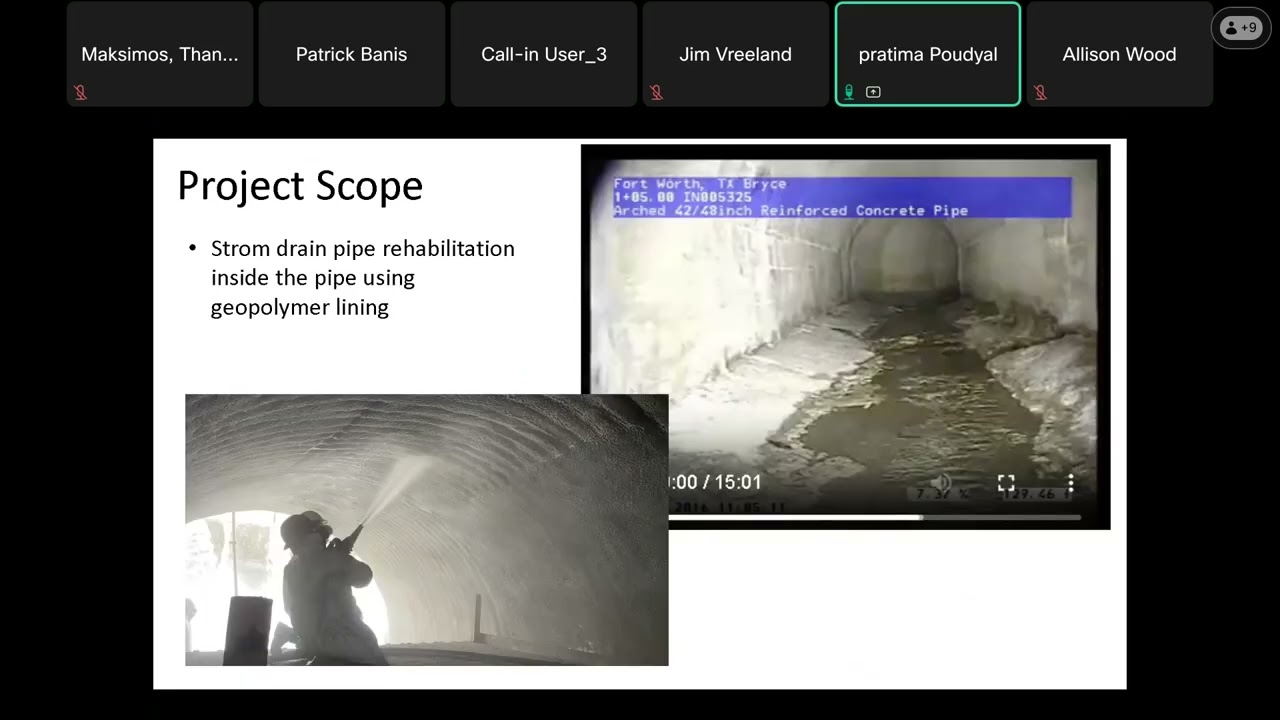
Task: Click the "Project Scope" slide title
Action: pos(300,187)
